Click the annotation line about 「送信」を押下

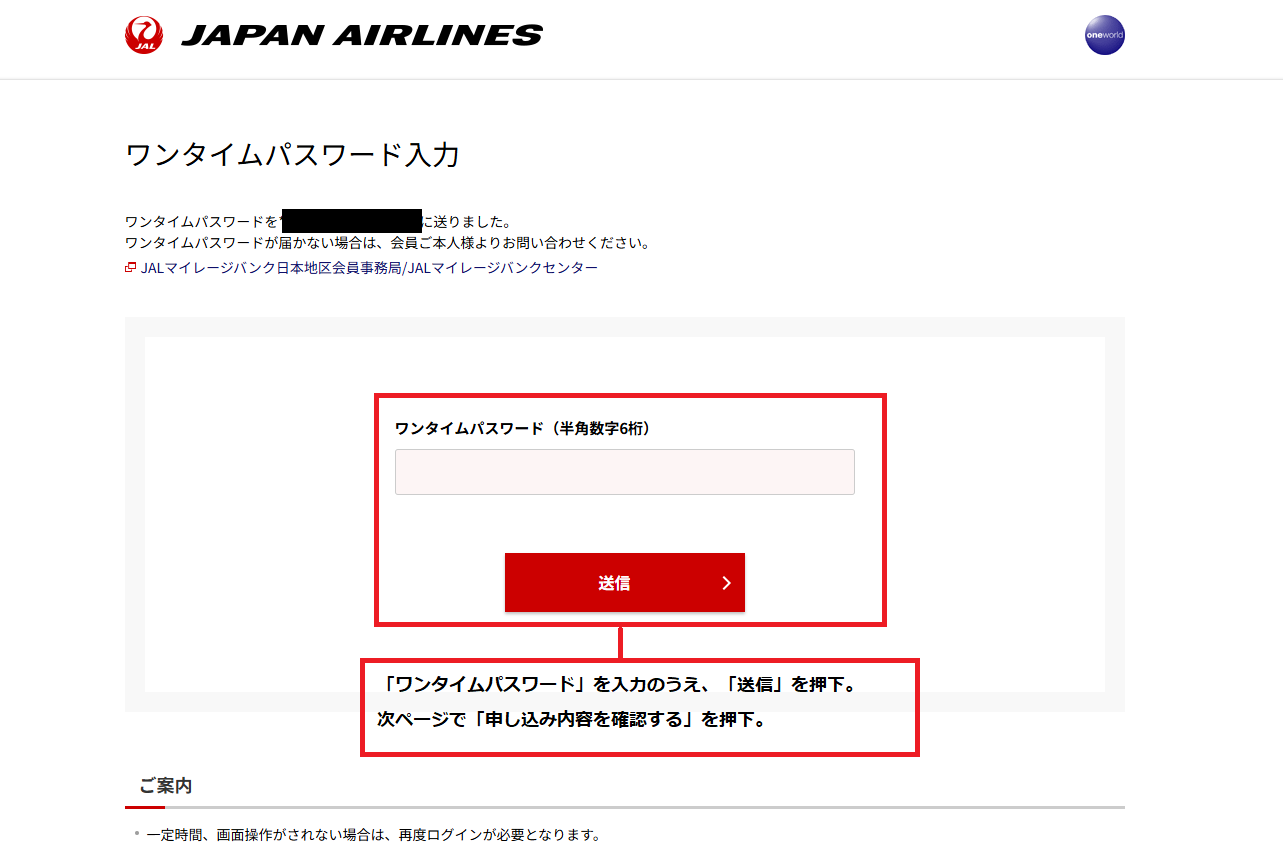point(620,686)
